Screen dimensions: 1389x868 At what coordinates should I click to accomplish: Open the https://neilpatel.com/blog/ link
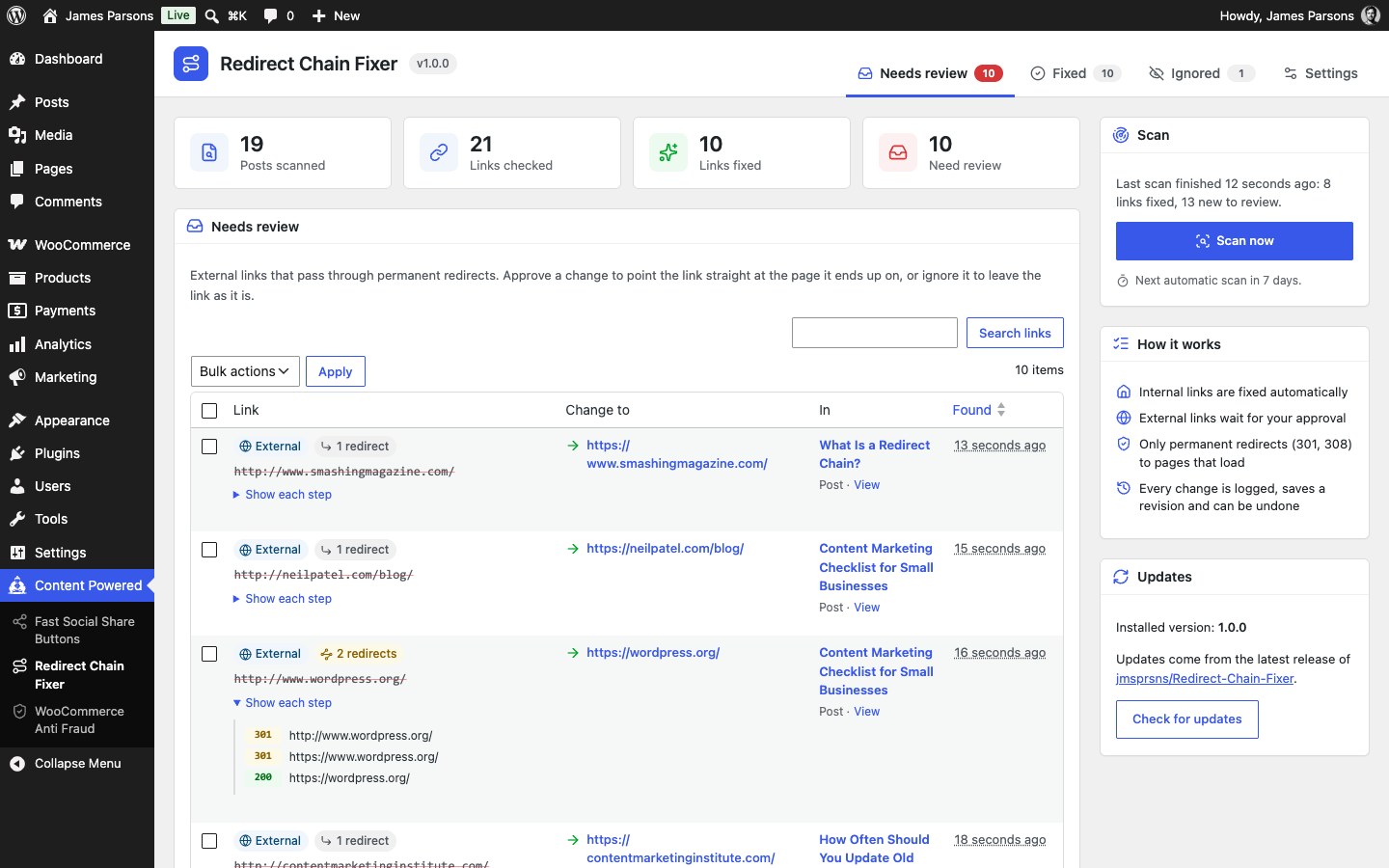coord(665,548)
